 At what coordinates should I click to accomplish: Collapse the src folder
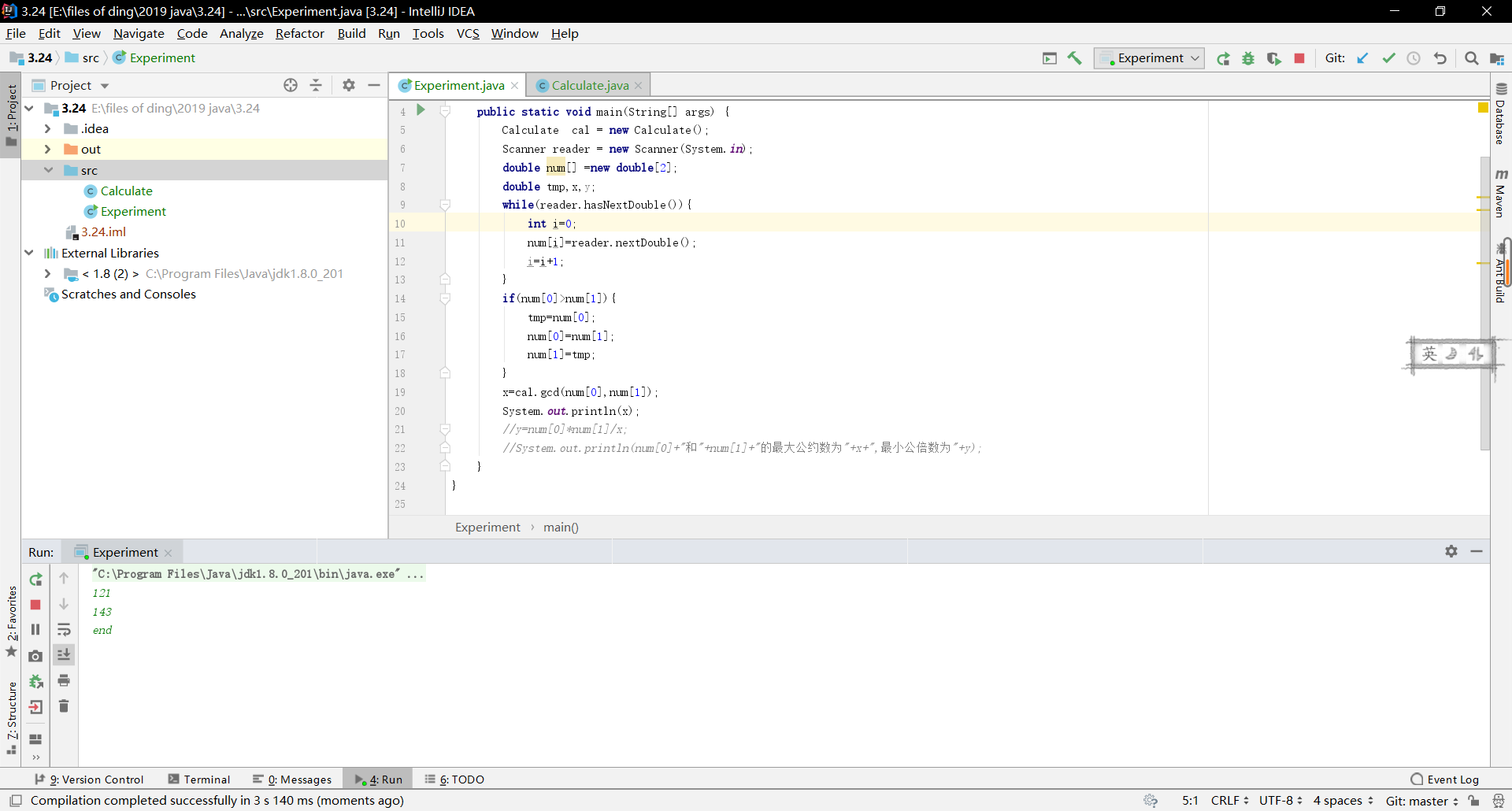click(x=47, y=170)
